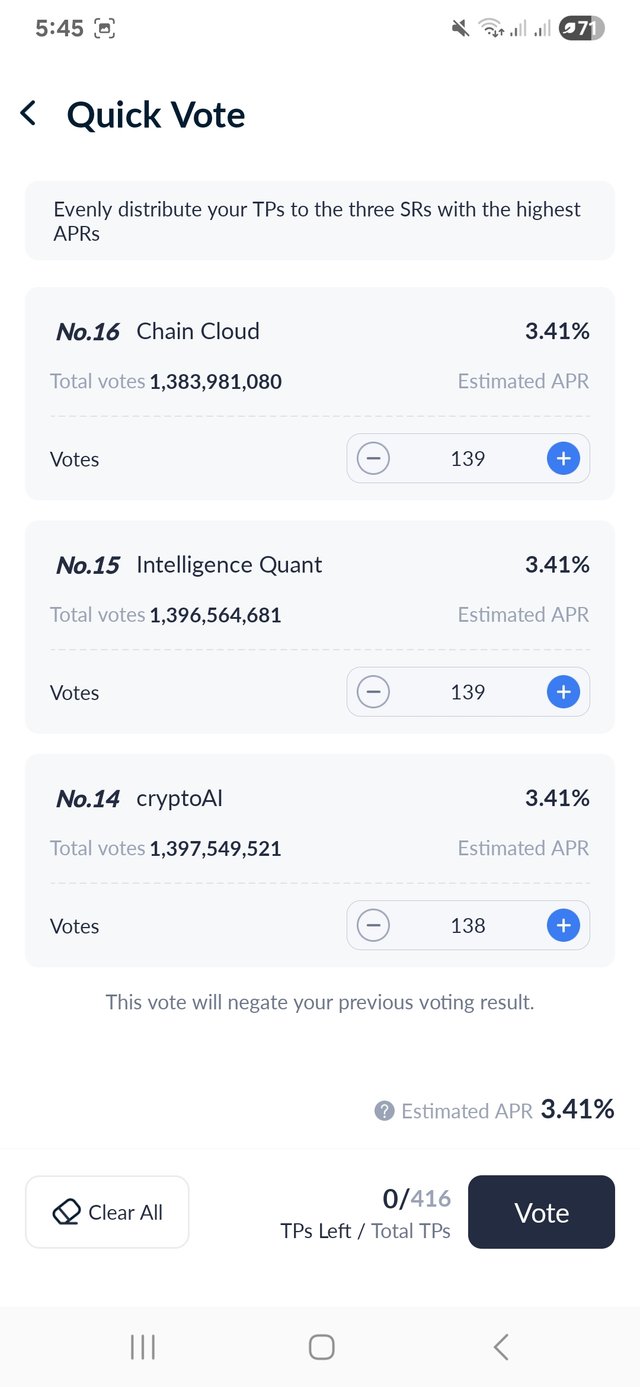Tap the Android navigation back button

click(x=501, y=1347)
